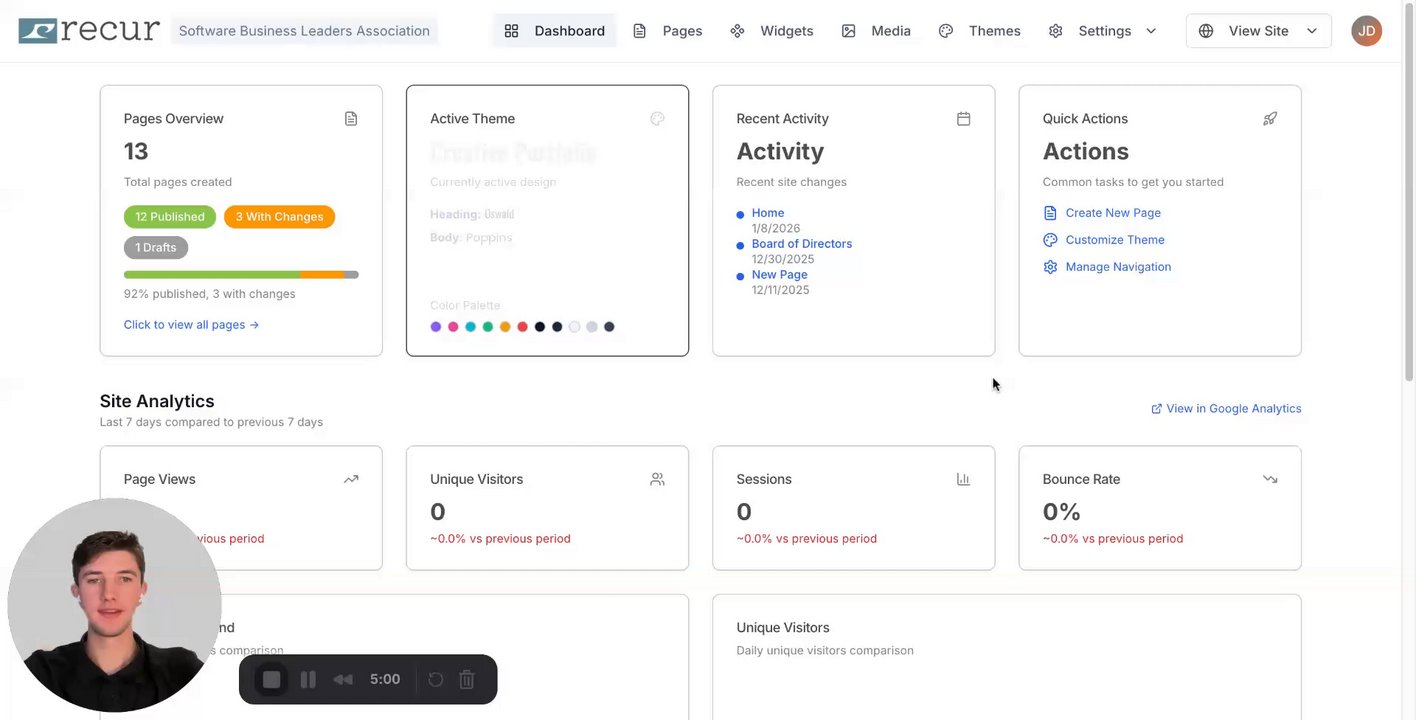1416x720 pixels.
Task: Pick the purple palette swatch
Action: pos(436,327)
